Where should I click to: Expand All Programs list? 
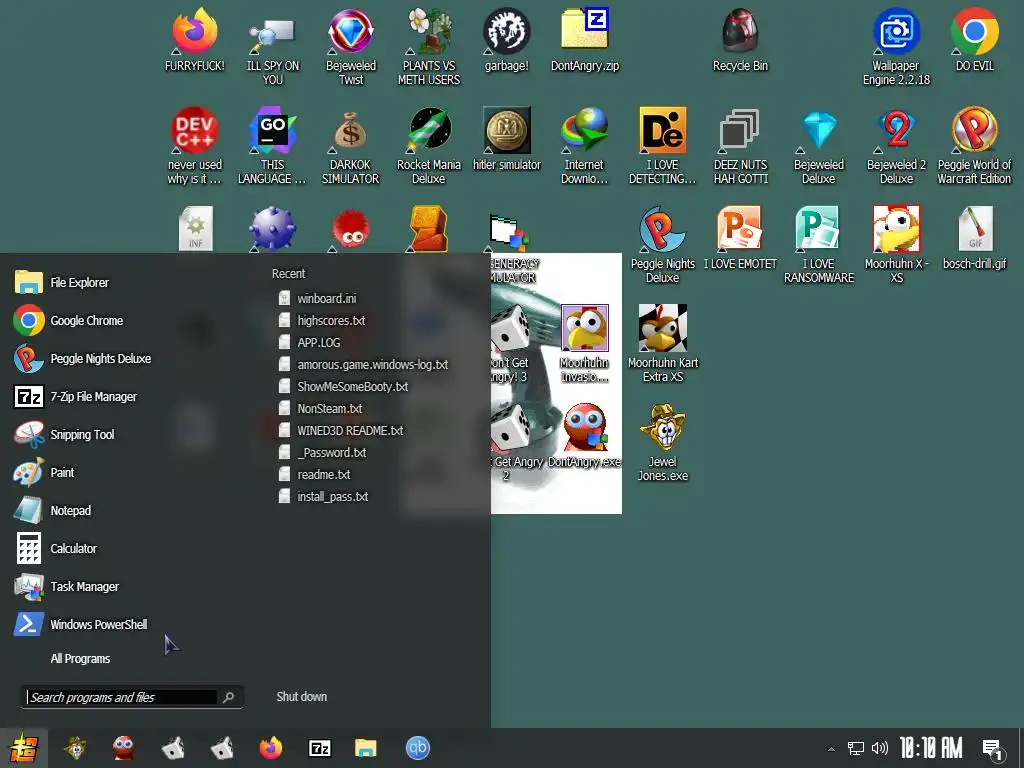pyautogui.click(x=80, y=658)
